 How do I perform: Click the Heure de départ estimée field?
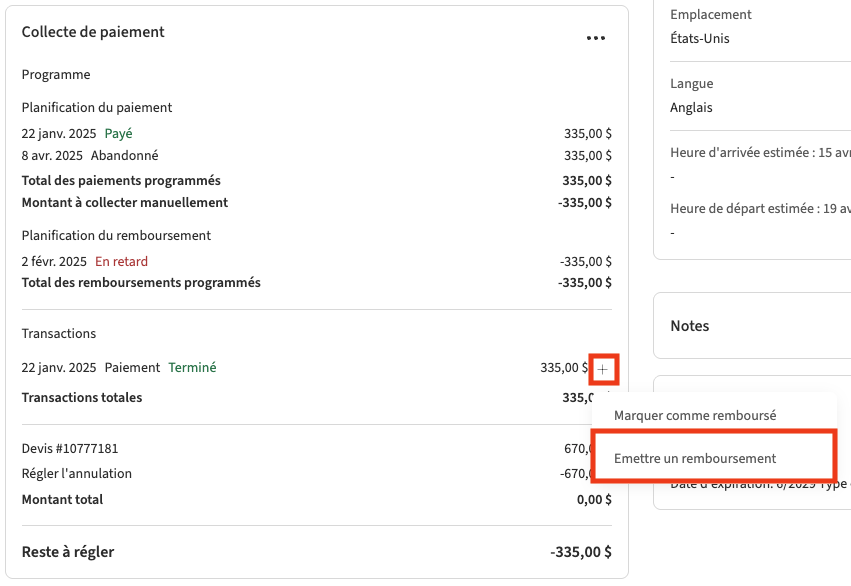[x=759, y=209]
